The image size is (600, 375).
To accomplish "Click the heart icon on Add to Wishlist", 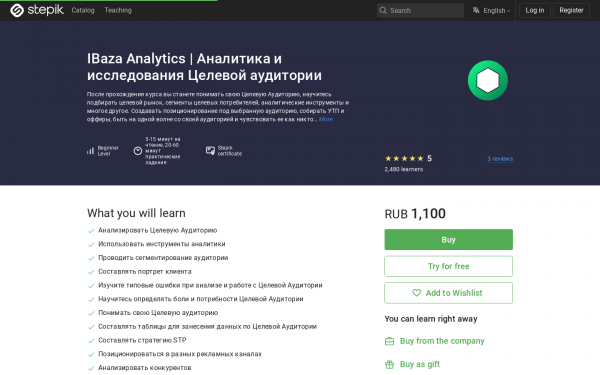I will (x=416, y=293).
